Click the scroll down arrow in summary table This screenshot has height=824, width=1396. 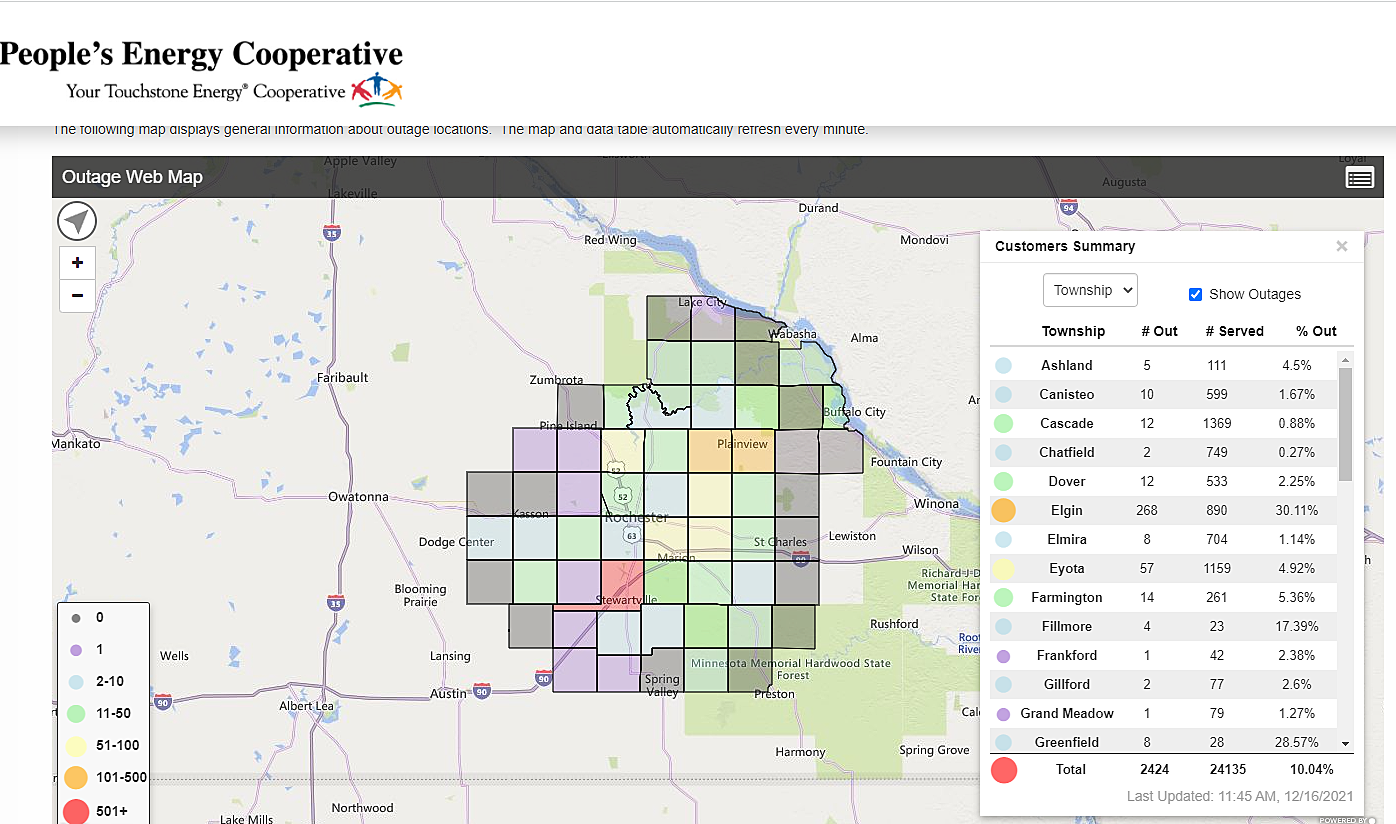[1345, 744]
